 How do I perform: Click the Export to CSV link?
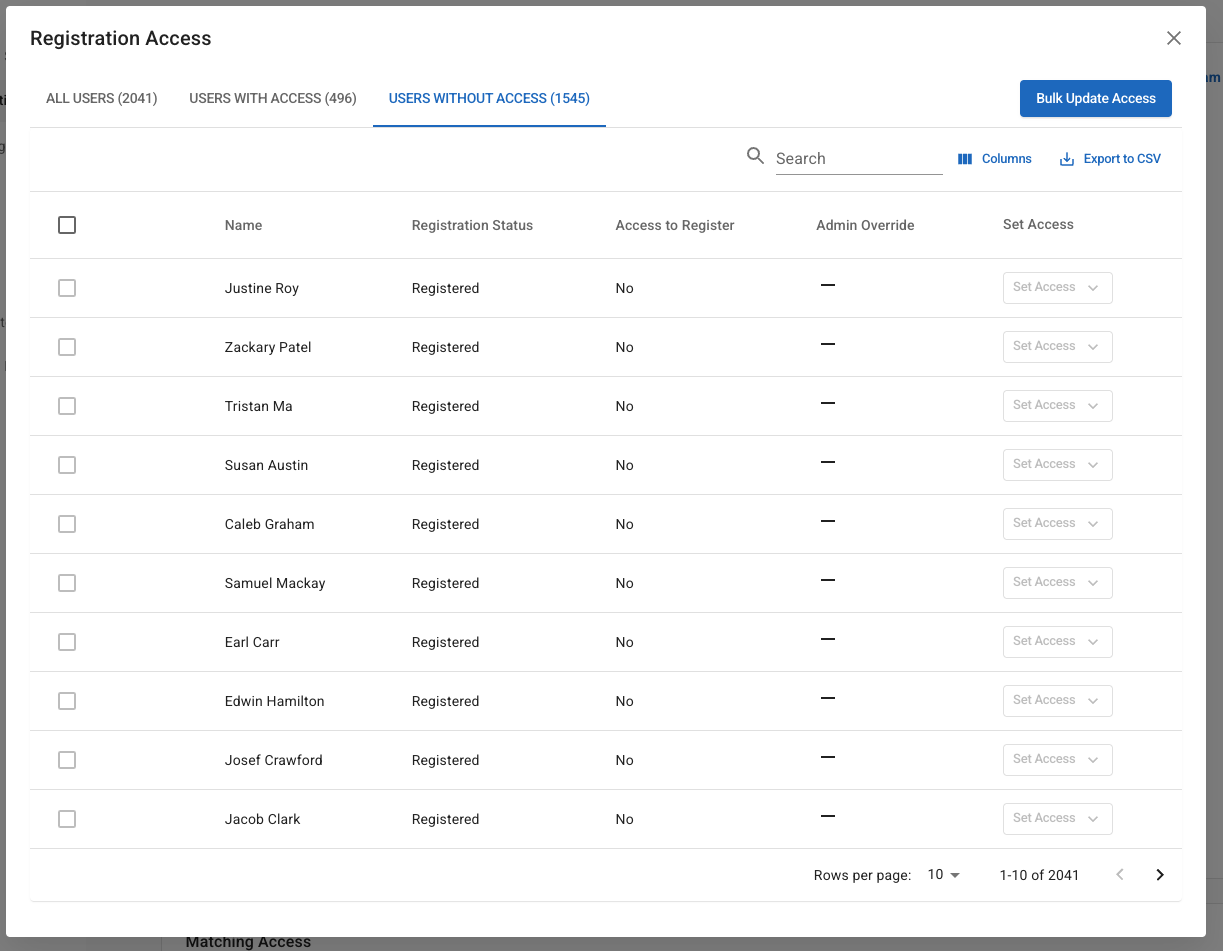tap(1122, 159)
